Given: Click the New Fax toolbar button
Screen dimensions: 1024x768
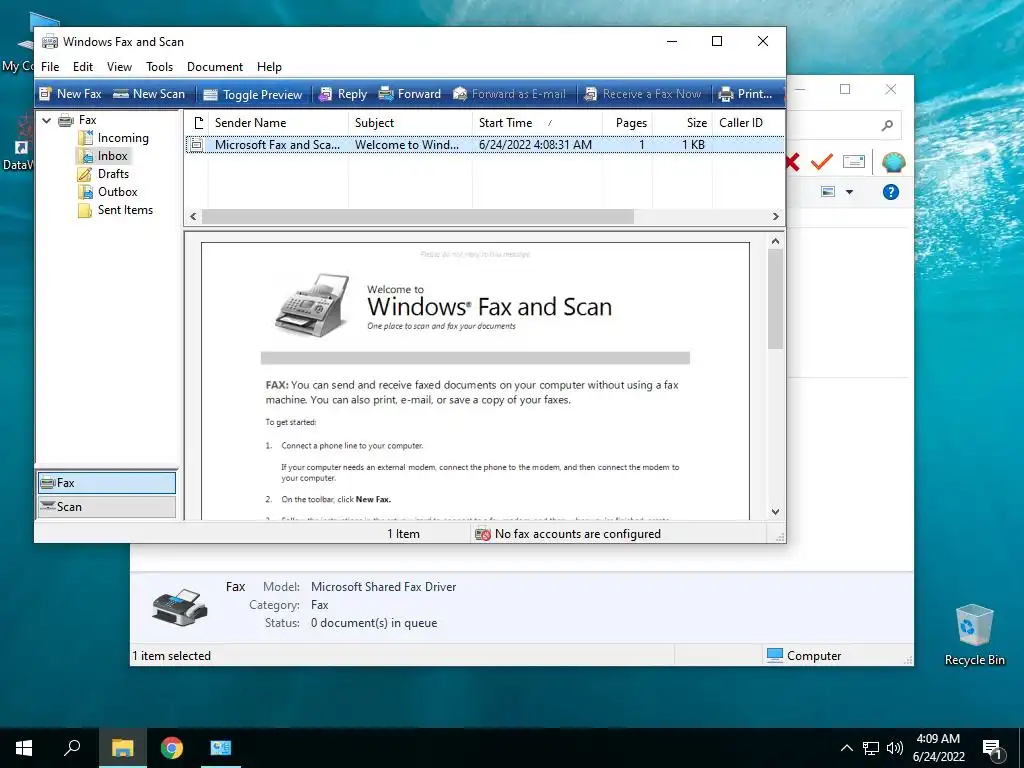Looking at the screenshot, I should (70, 94).
